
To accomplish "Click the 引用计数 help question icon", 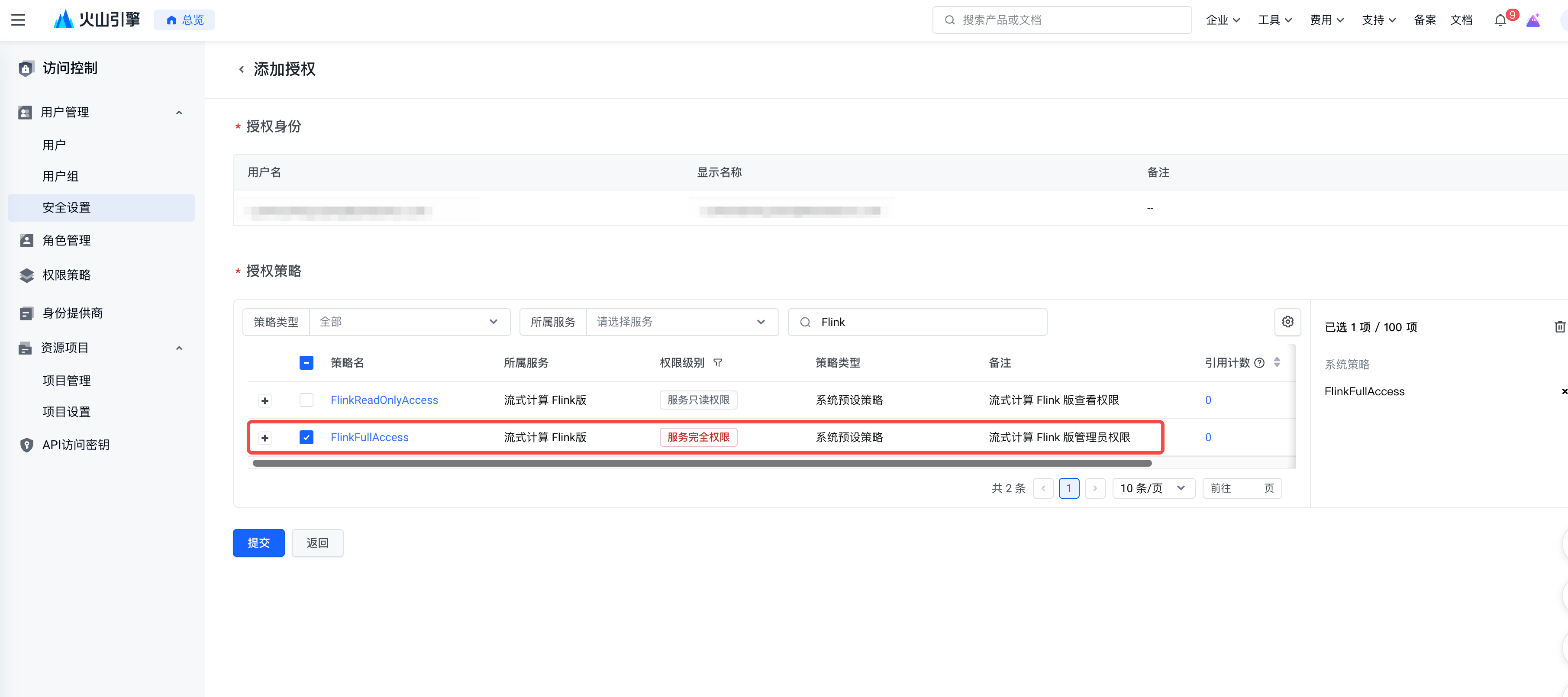I will pyautogui.click(x=1259, y=363).
